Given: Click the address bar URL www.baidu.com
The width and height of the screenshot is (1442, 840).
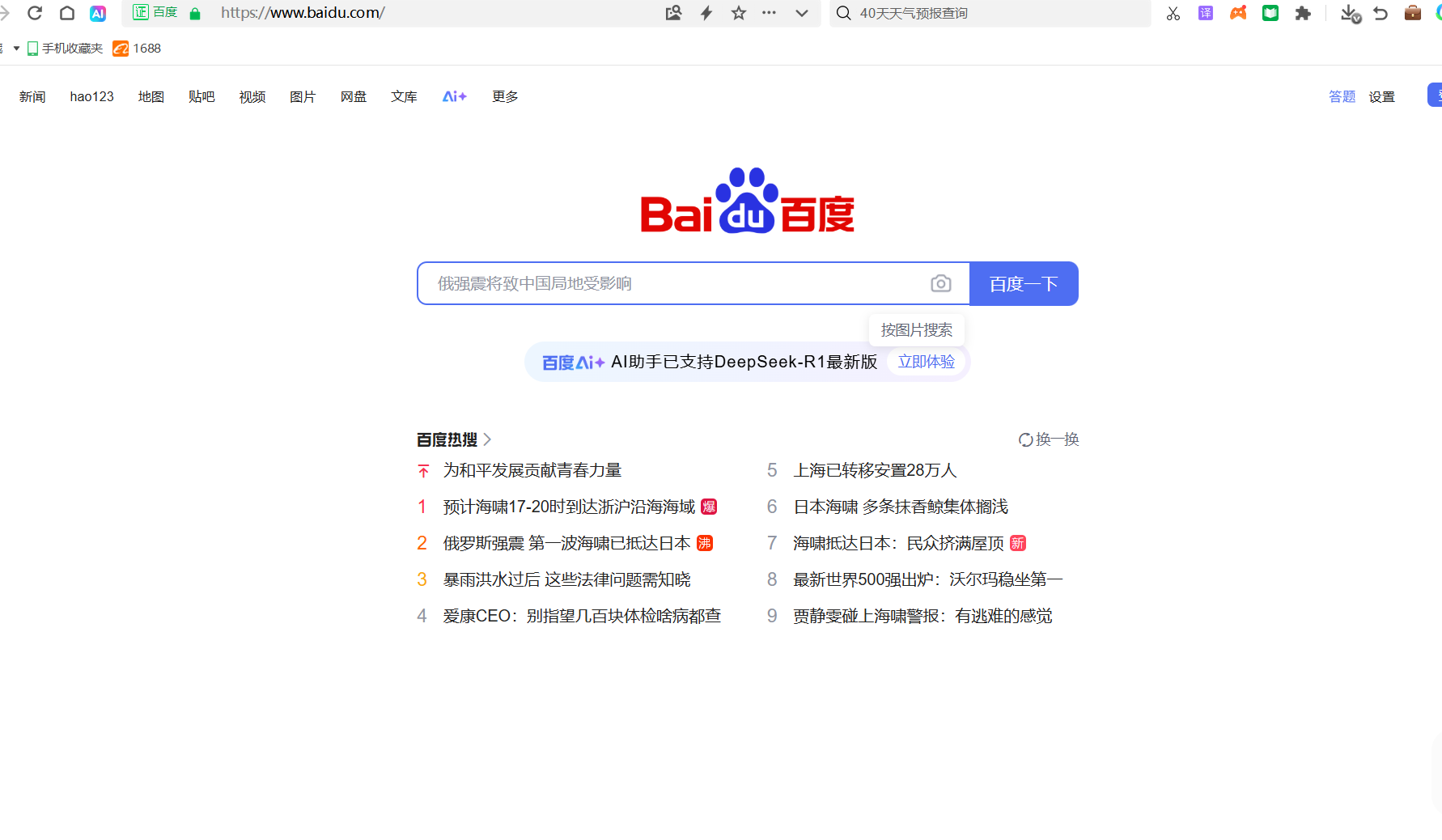Looking at the screenshot, I should 303,13.
